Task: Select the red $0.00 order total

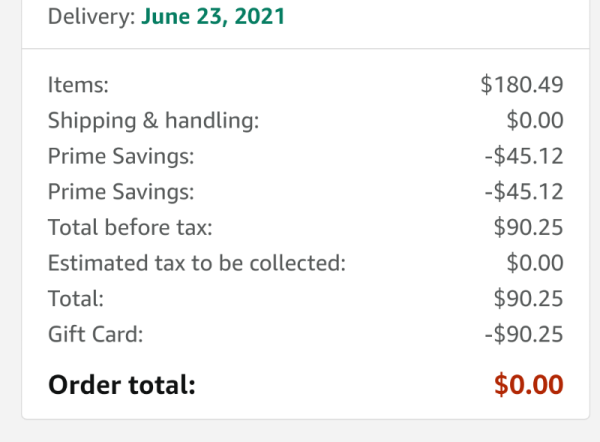Action: (x=528, y=385)
